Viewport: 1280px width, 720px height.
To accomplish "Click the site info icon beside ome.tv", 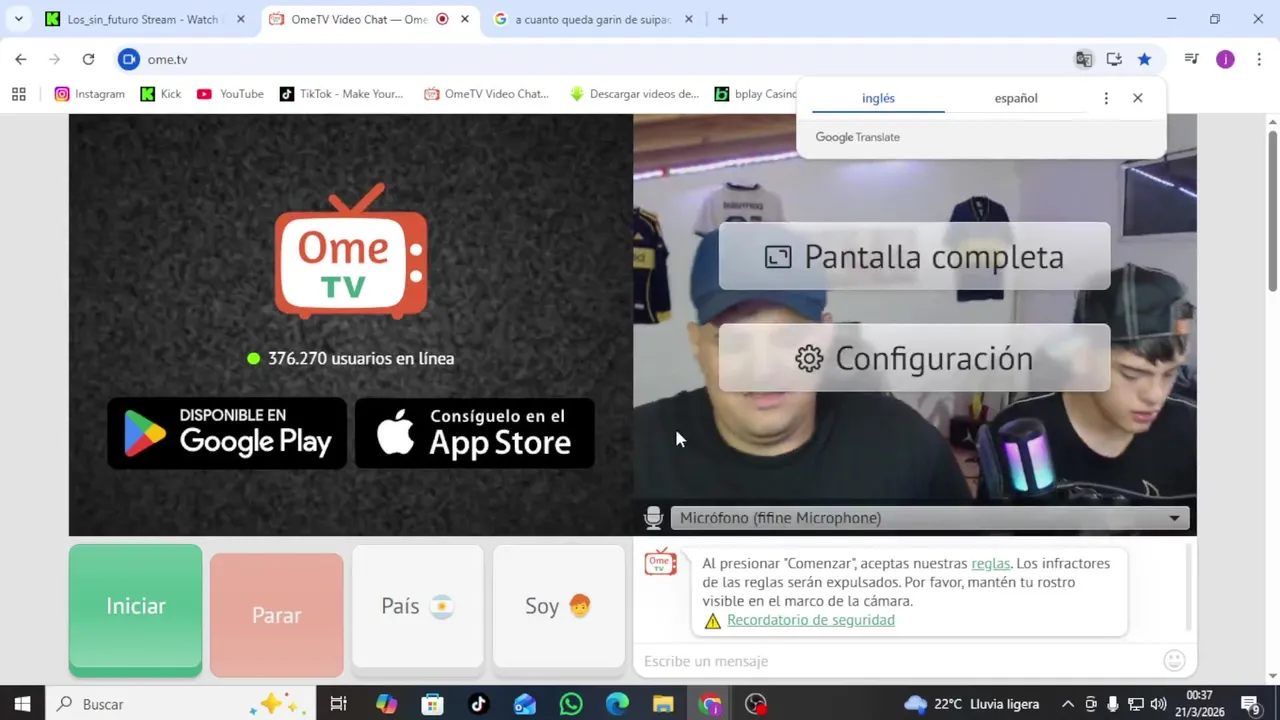I will (128, 59).
